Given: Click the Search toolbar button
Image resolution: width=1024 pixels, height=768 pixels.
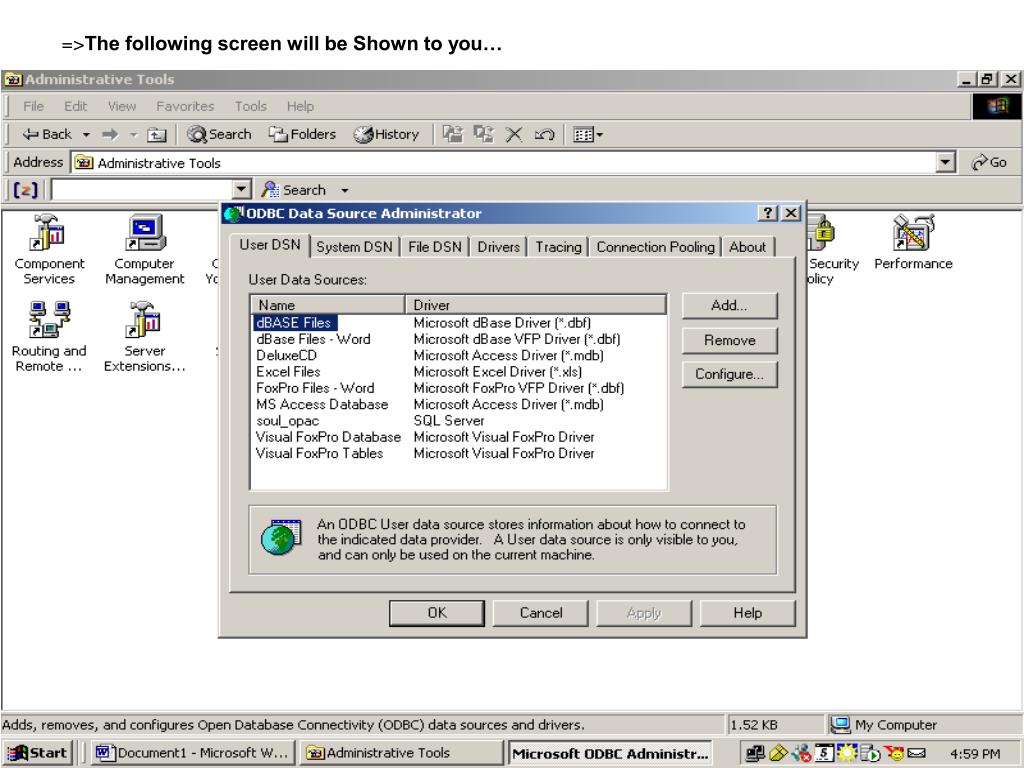Looking at the screenshot, I should [x=219, y=135].
